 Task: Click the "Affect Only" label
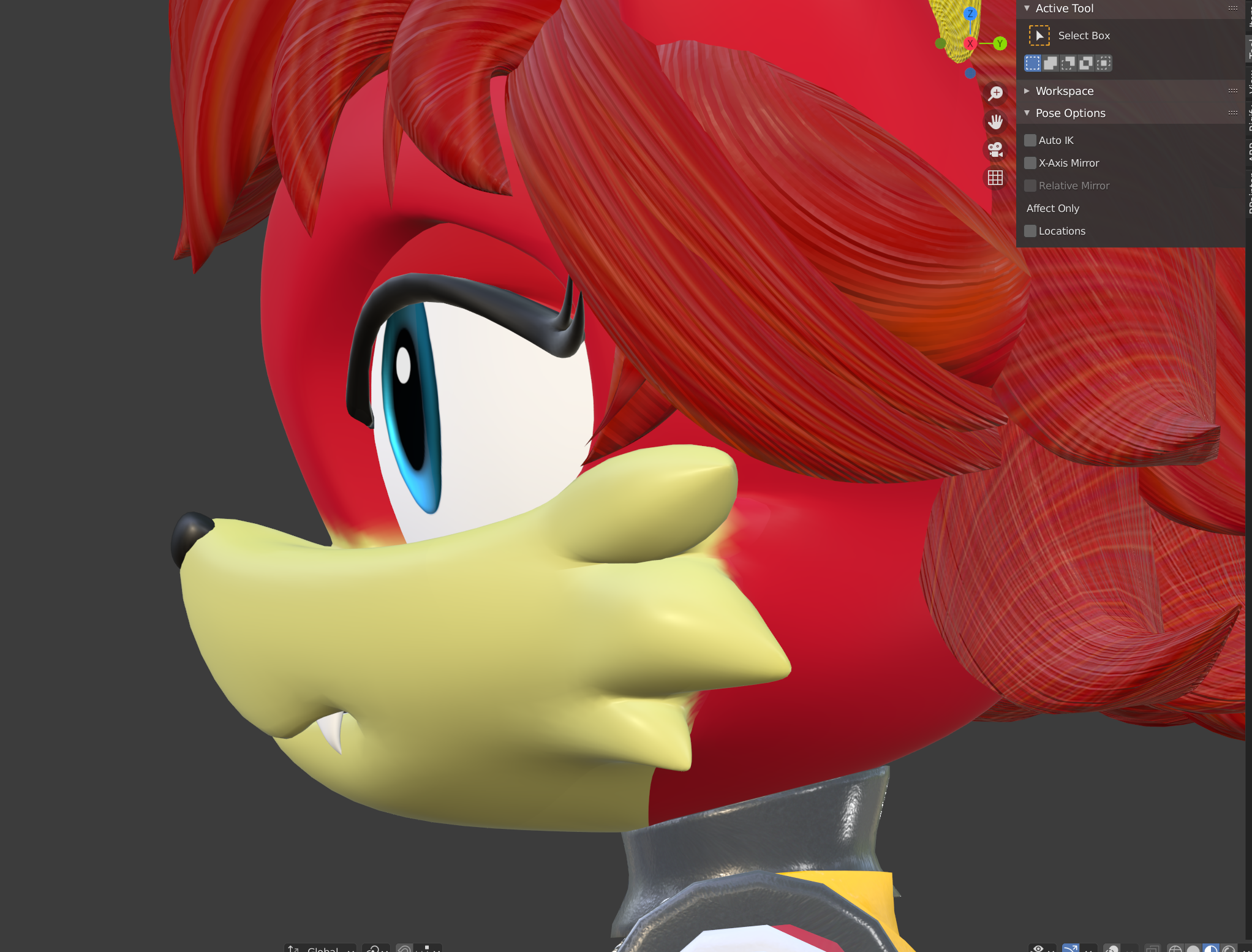1052,208
